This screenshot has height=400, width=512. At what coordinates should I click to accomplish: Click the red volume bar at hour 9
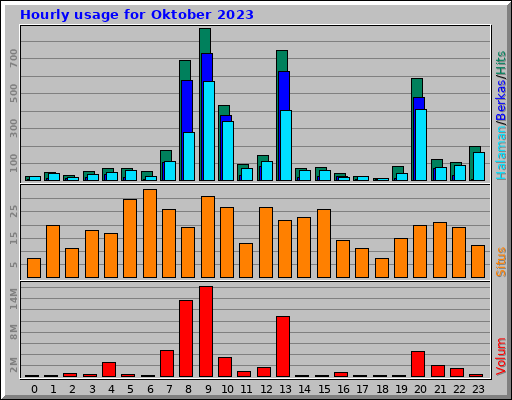[x=206, y=331]
